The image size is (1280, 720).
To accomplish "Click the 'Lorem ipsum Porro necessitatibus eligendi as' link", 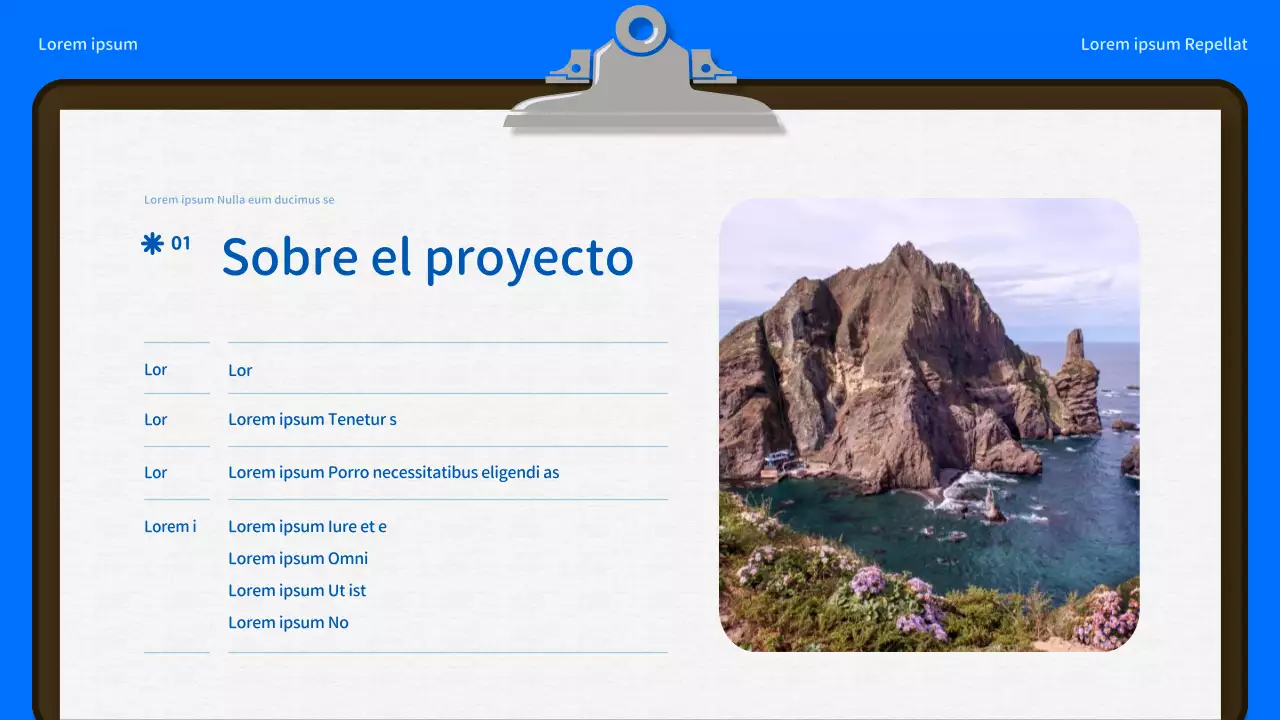I will [x=394, y=472].
